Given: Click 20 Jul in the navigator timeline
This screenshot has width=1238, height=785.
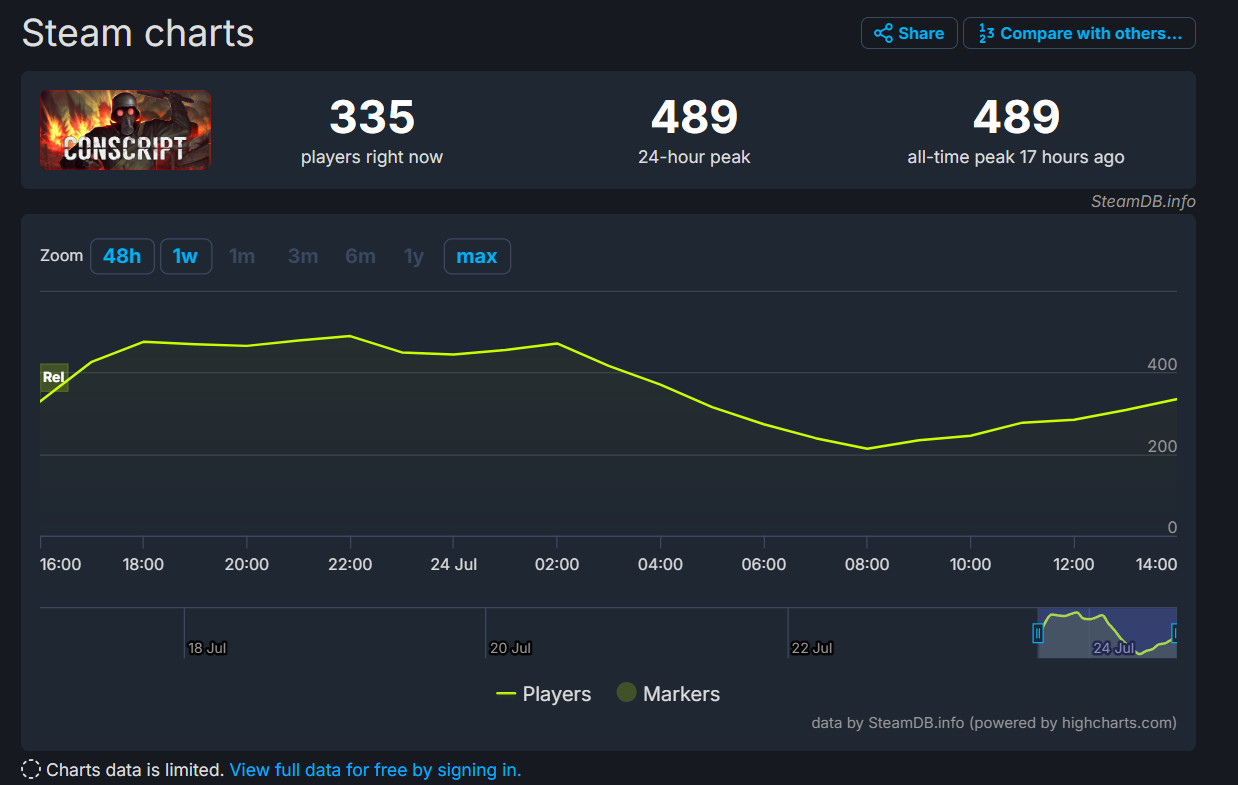Looking at the screenshot, I should coord(510,648).
